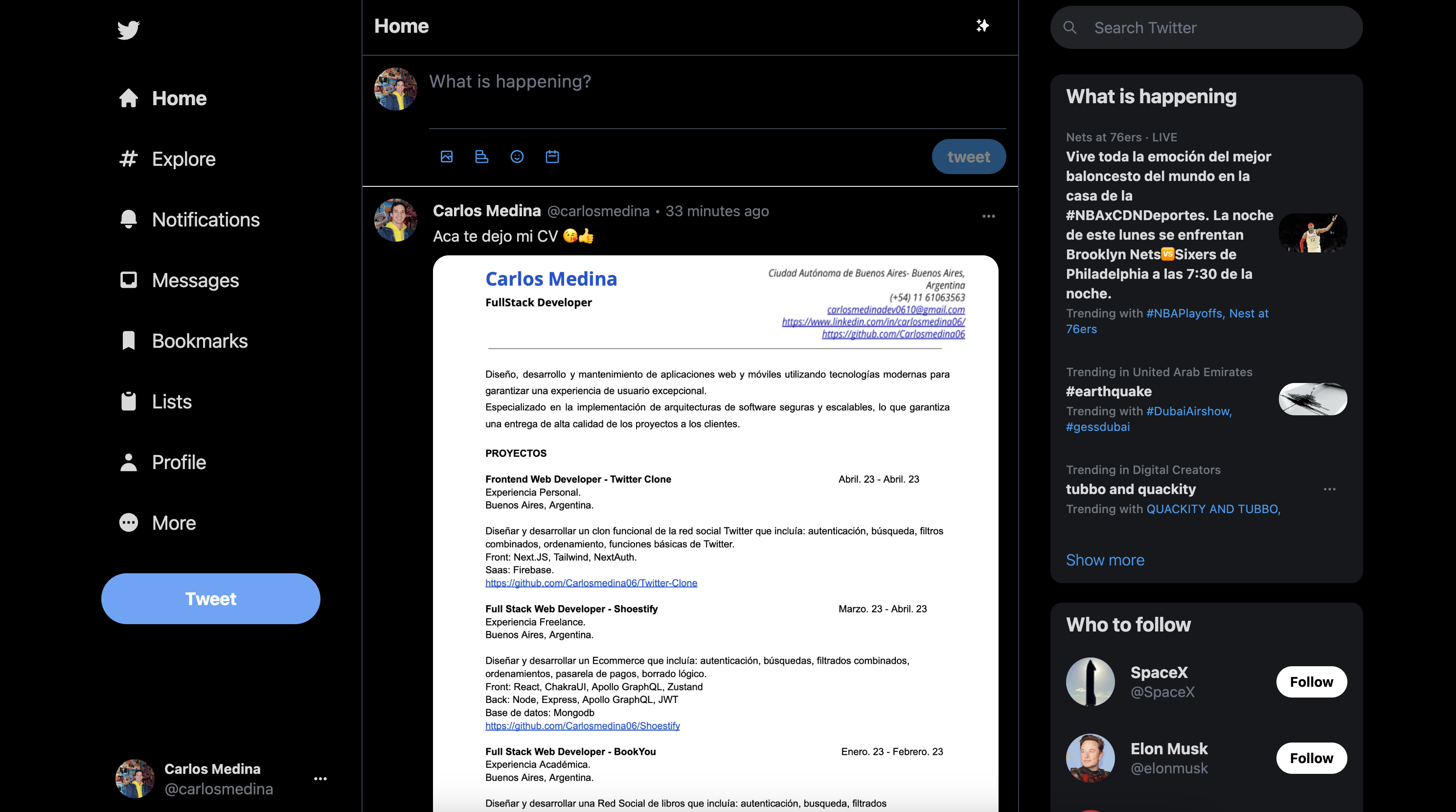The height and width of the screenshot is (812, 1456).
Task: Open Messages via the envelope icon
Action: click(129, 280)
